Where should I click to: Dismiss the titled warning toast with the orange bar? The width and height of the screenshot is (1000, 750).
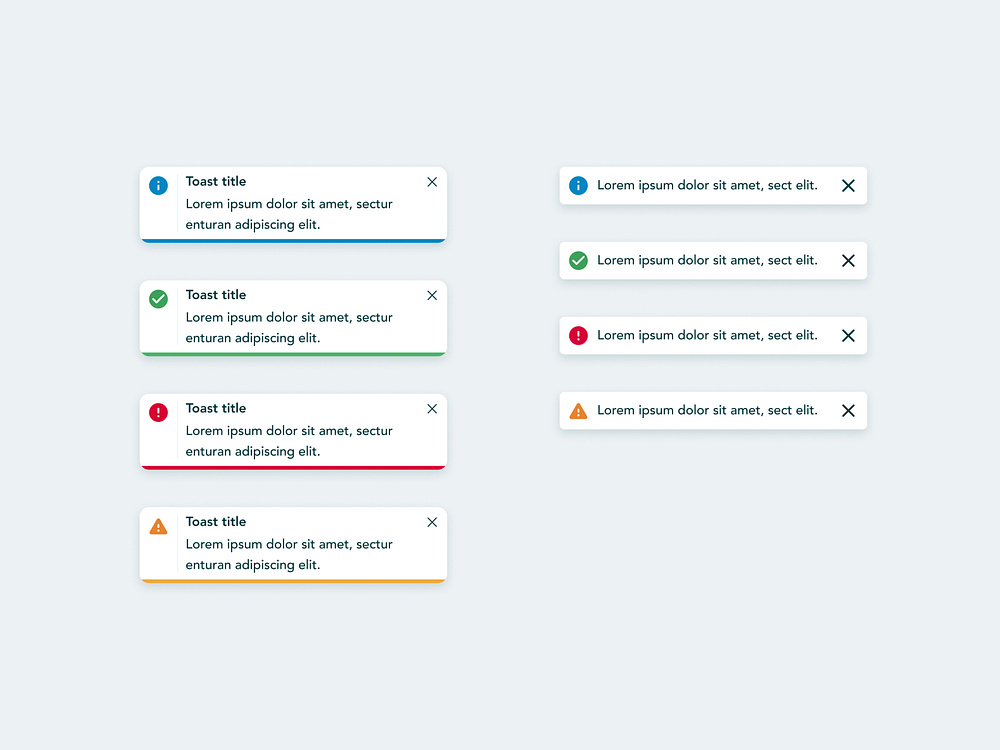click(432, 522)
